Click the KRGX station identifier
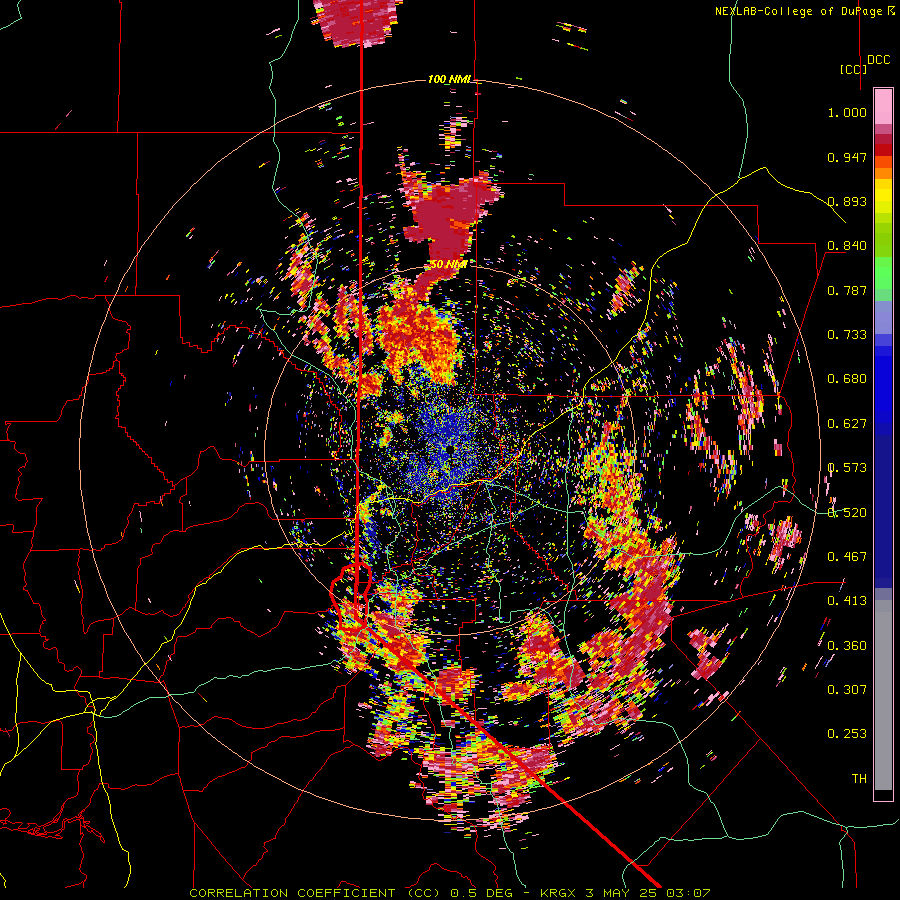 click(558, 893)
